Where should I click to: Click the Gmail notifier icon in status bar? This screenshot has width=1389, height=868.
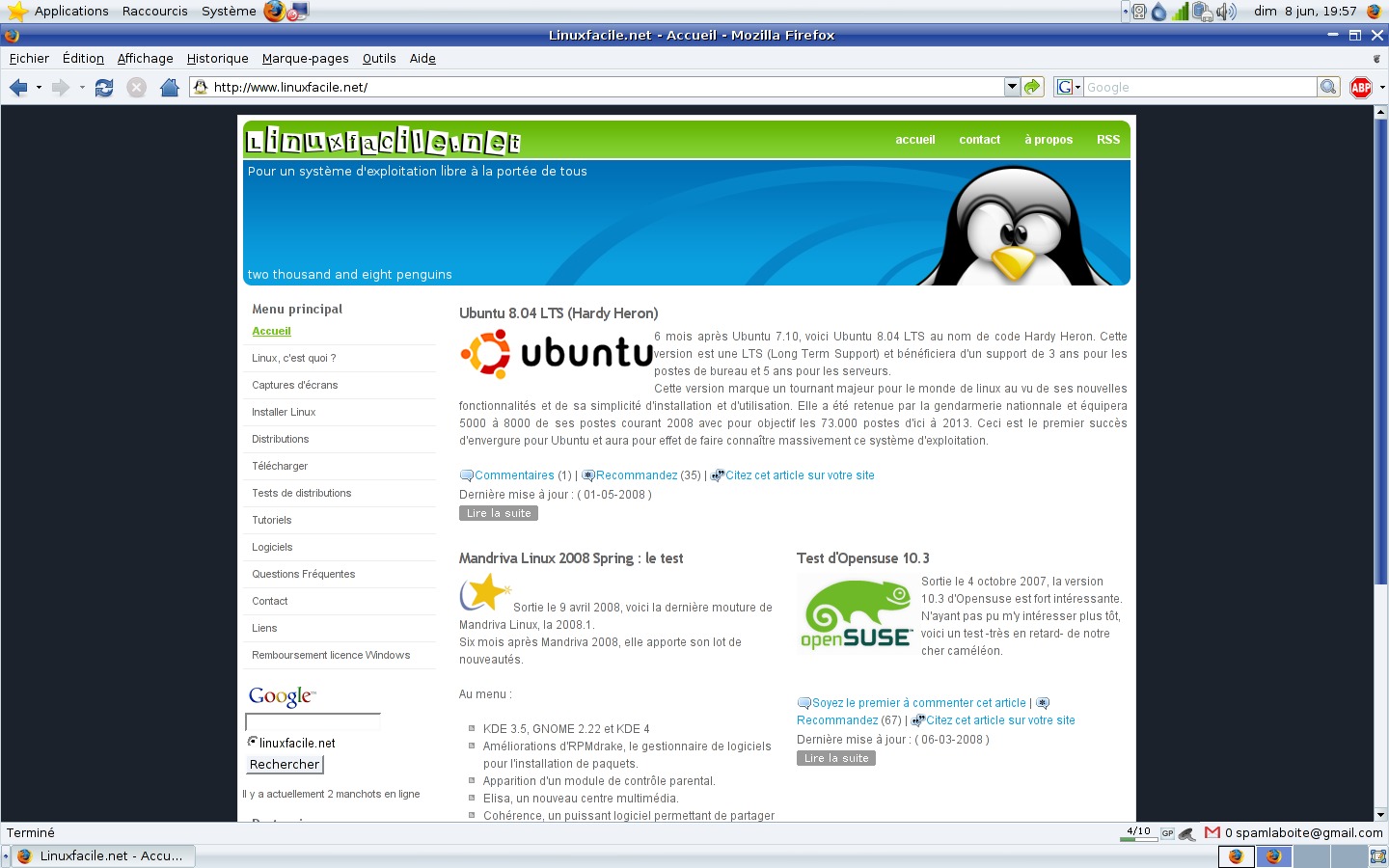(1212, 832)
